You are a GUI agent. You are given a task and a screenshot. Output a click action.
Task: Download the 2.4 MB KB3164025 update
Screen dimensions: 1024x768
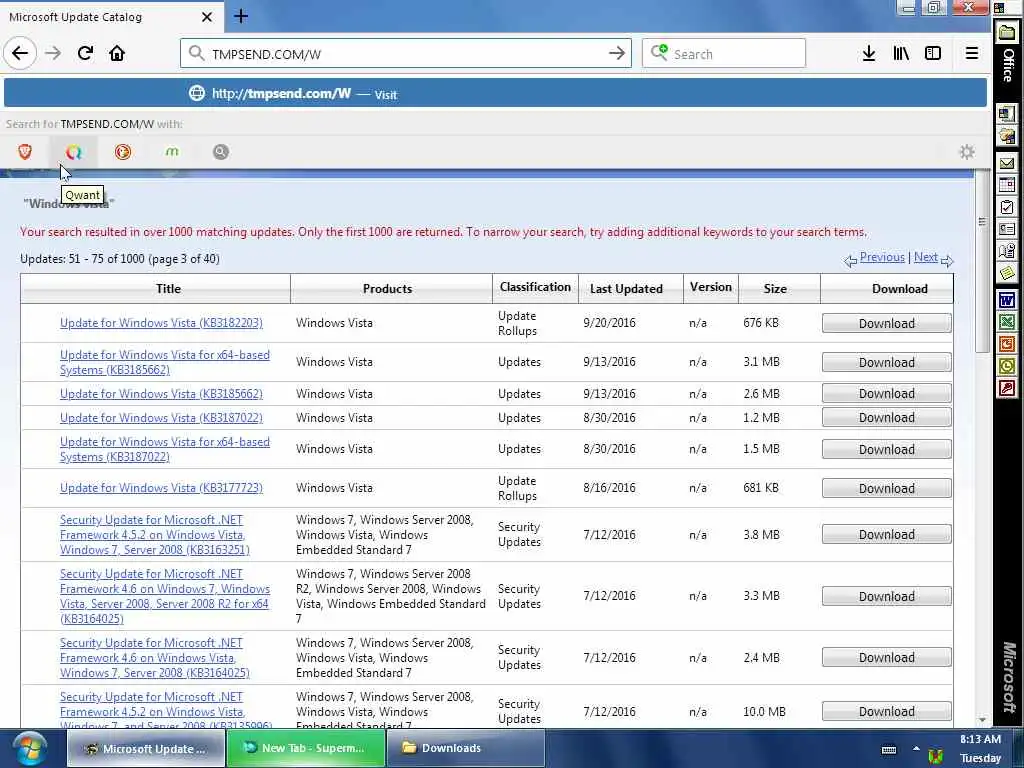tap(886, 658)
